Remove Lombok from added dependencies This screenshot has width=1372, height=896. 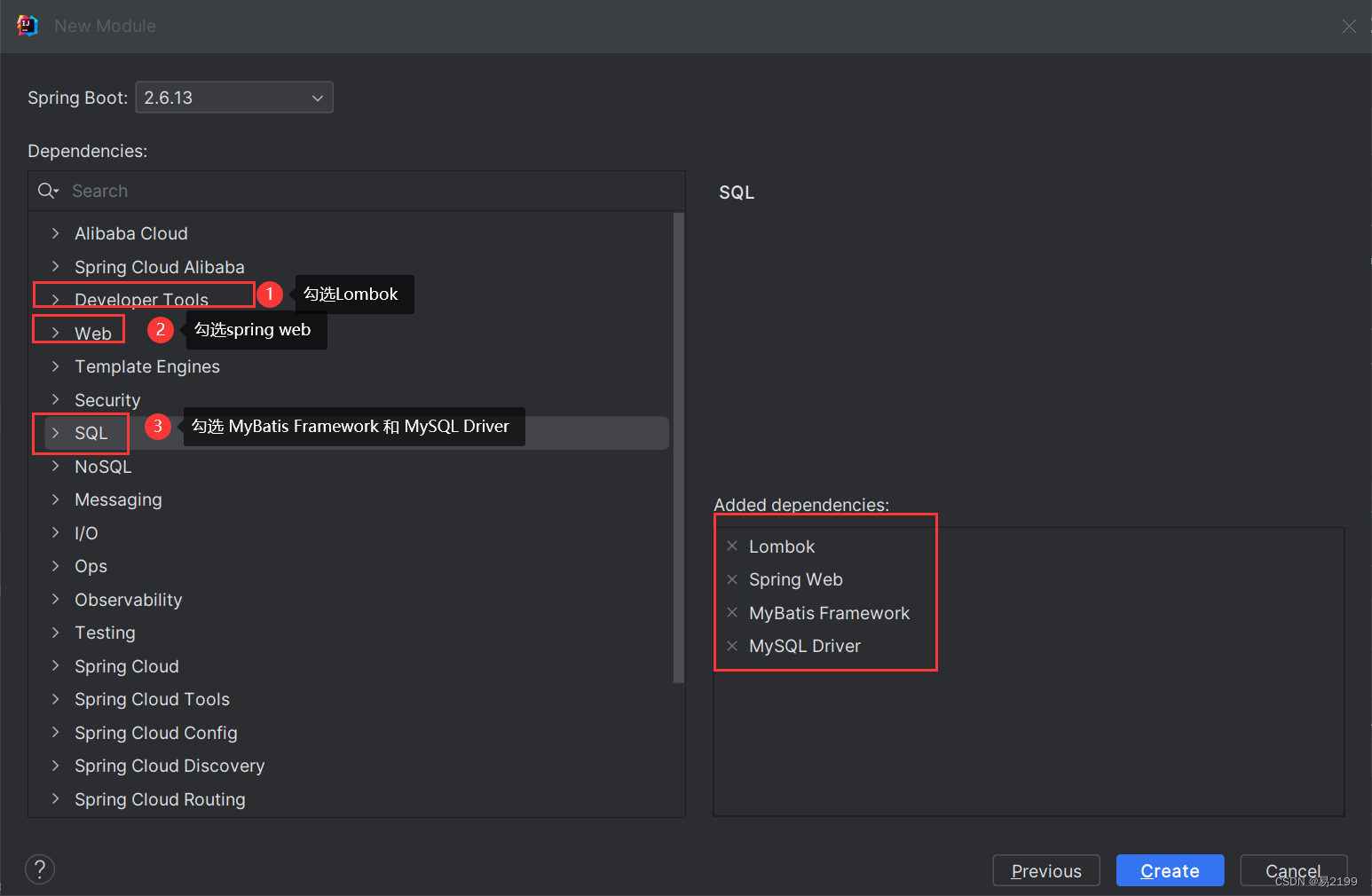[732, 546]
